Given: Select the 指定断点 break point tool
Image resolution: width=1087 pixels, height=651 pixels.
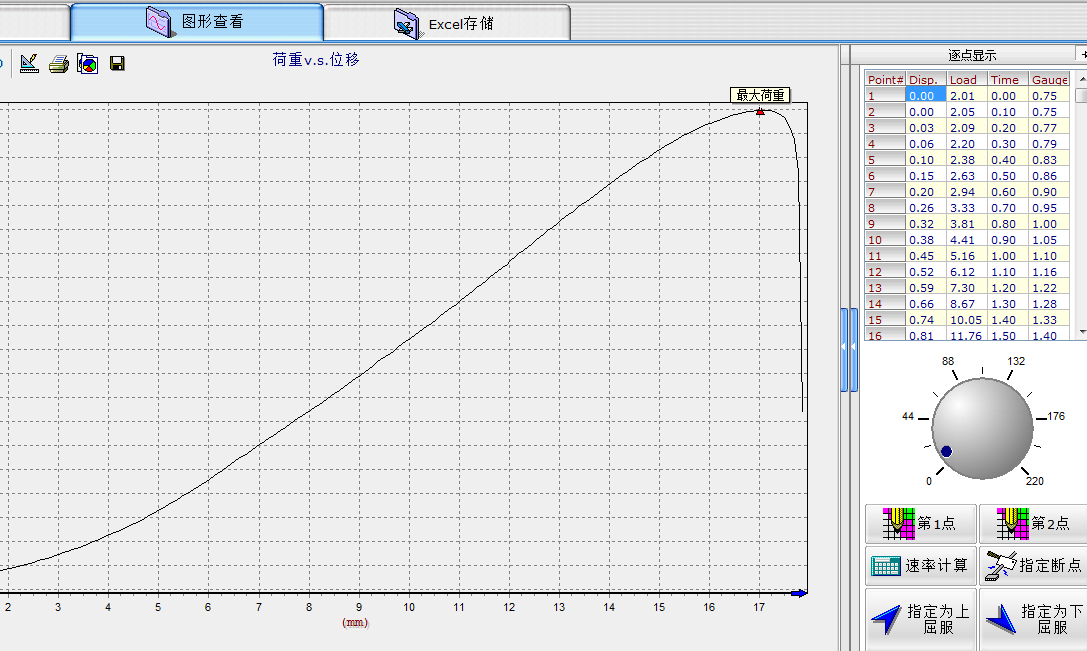Looking at the screenshot, I should pyautogui.click(x=1034, y=565).
